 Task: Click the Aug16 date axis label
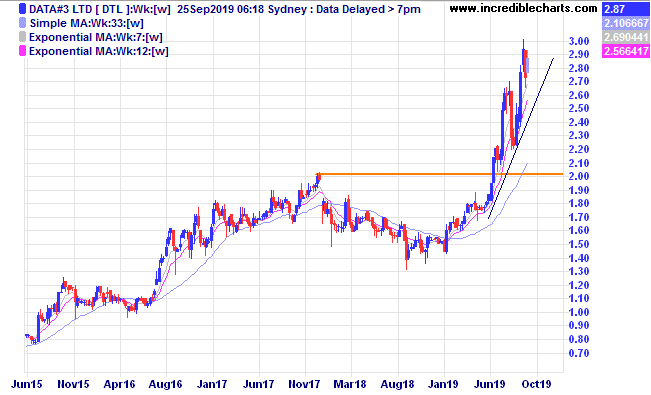166,384
